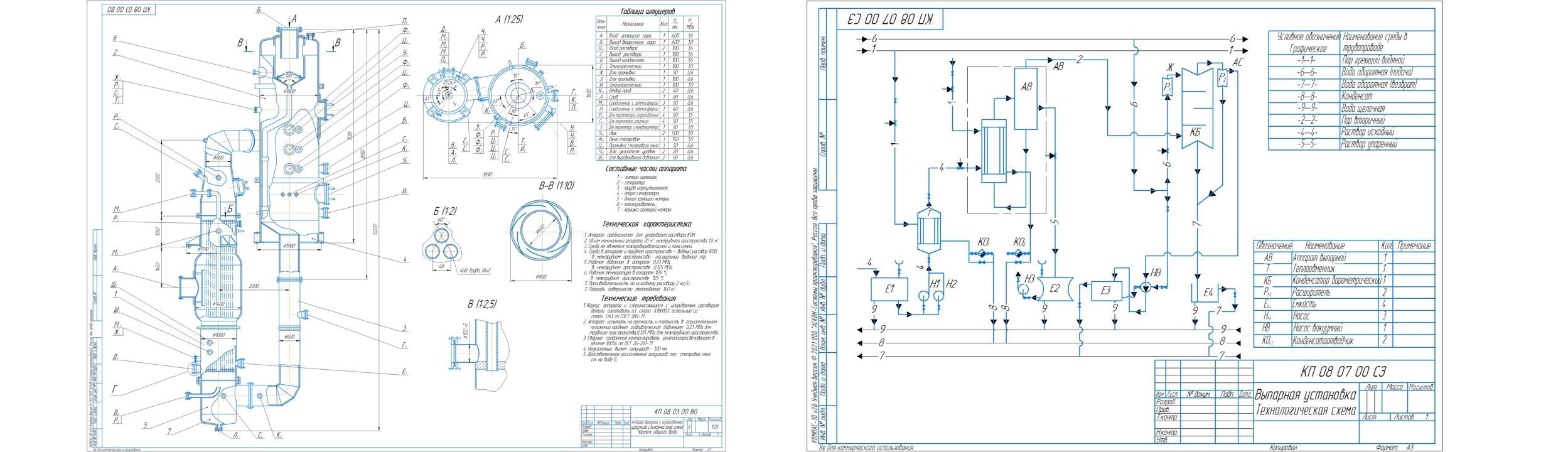Click the 'Таблица штуцеров' table heading
This screenshot has height=452, width=1568.
(x=647, y=11)
